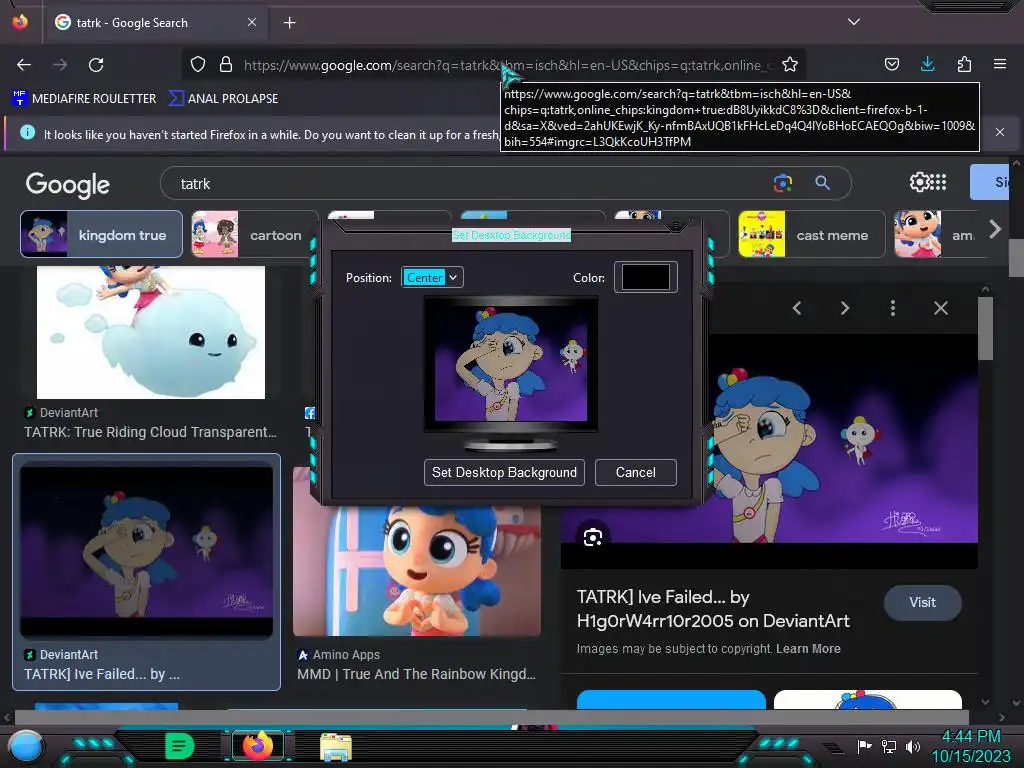Open the Firefox hamburger menu
This screenshot has width=1024, height=768.
tap(1000, 64)
